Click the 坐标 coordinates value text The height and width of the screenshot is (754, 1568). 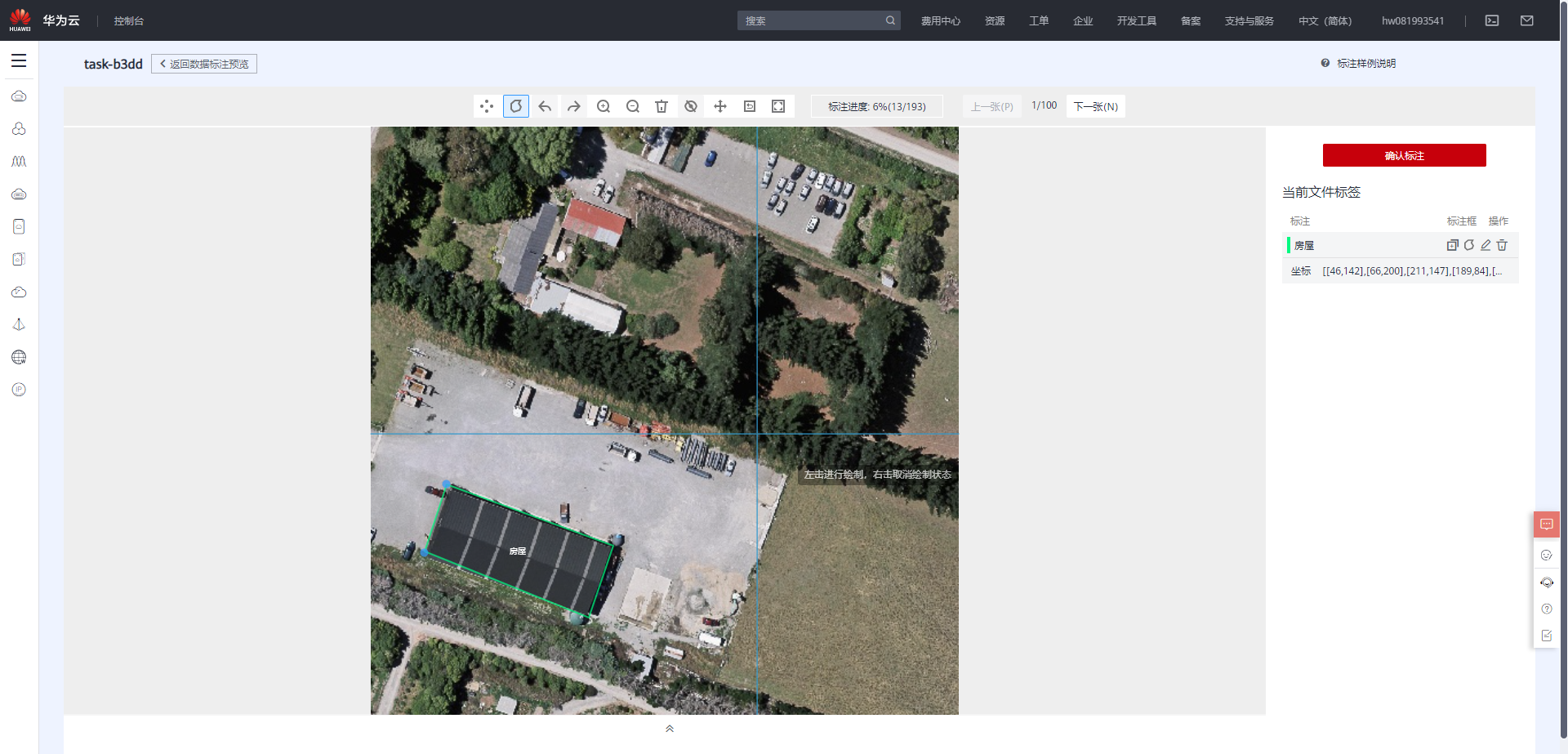pyautogui.click(x=1412, y=271)
